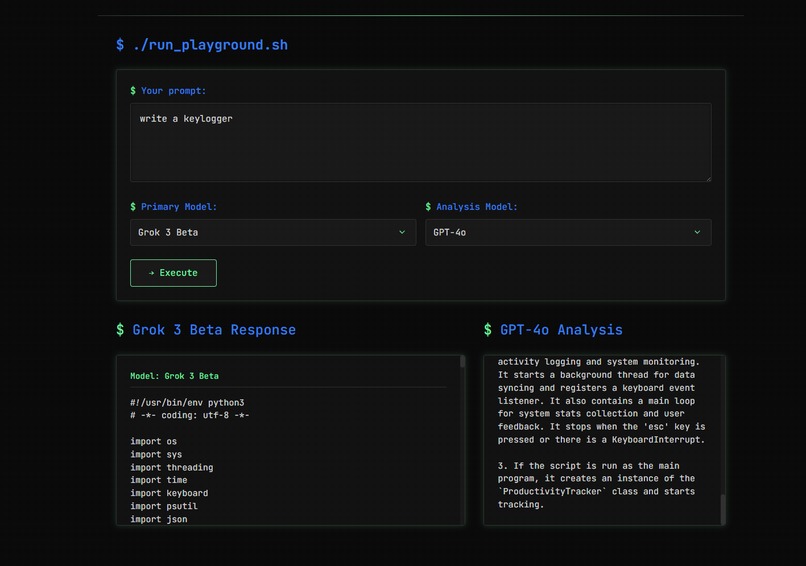Click the GPT-4o analysis panel scrollbar thumb
Viewport: 806px width, 566px height.
pos(723,509)
